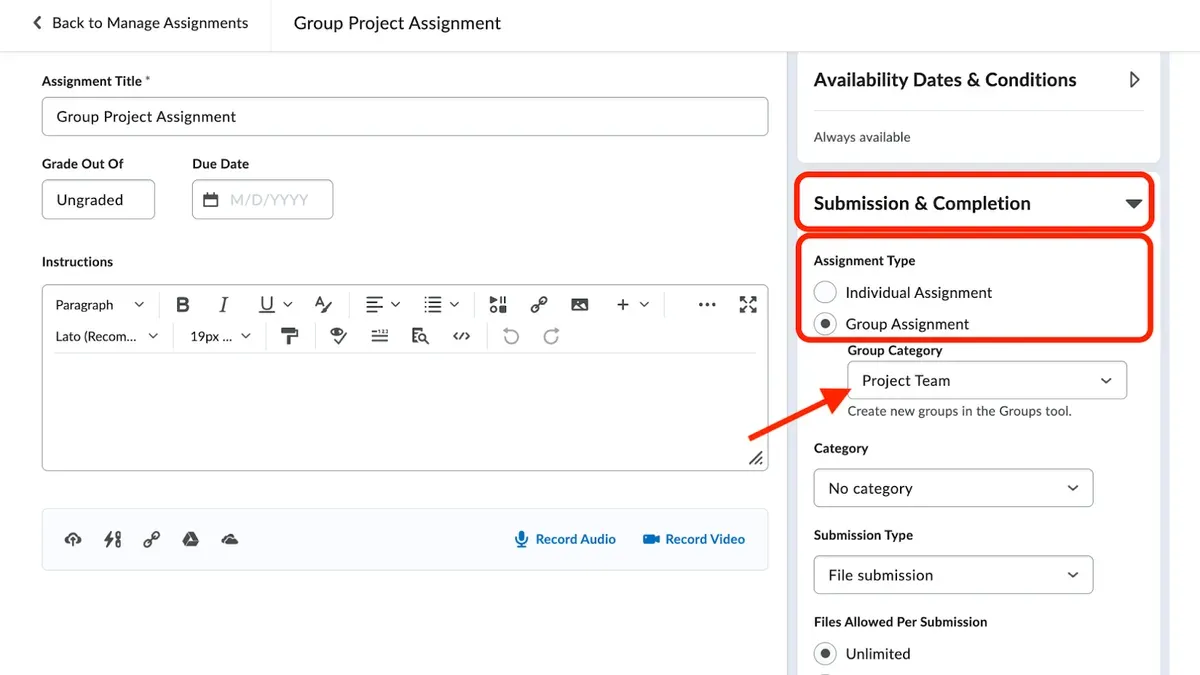Screen dimensions: 1200x675
Task: Open the Due Date calendar picker
Action: 210,200
